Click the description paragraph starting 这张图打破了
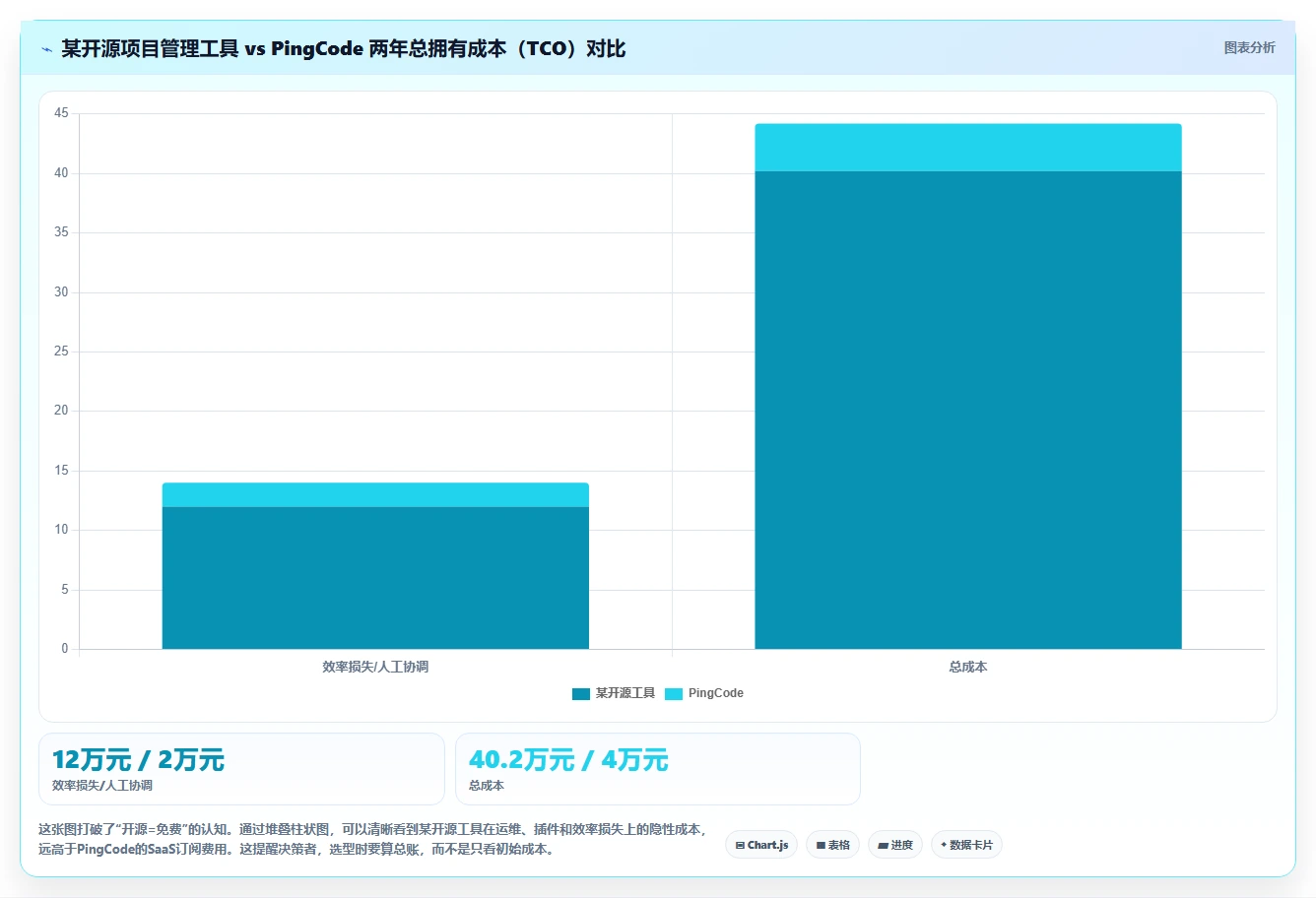This screenshot has width=1316, height=898. (372, 839)
